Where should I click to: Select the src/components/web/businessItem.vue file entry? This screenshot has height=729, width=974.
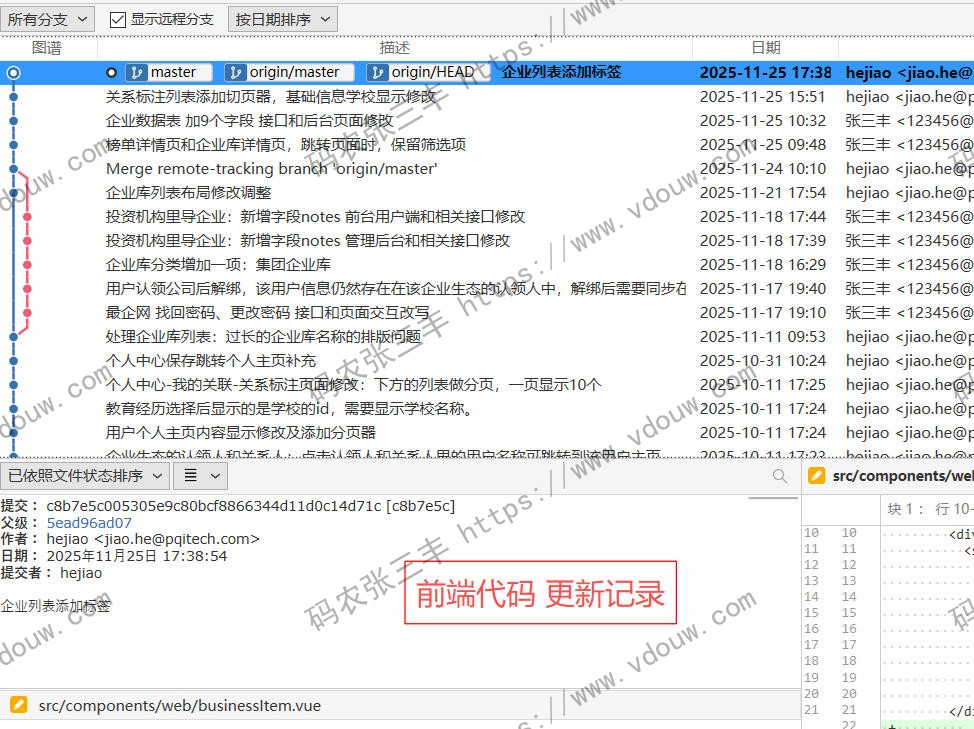[x=180, y=705]
